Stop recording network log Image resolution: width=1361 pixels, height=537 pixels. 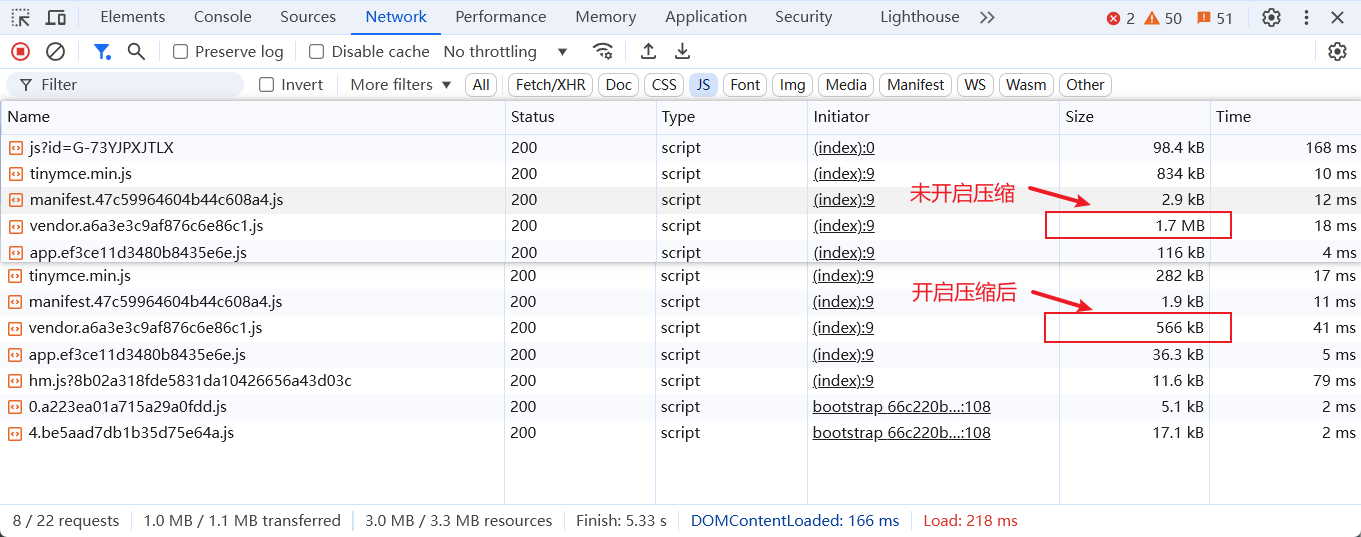click(20, 52)
